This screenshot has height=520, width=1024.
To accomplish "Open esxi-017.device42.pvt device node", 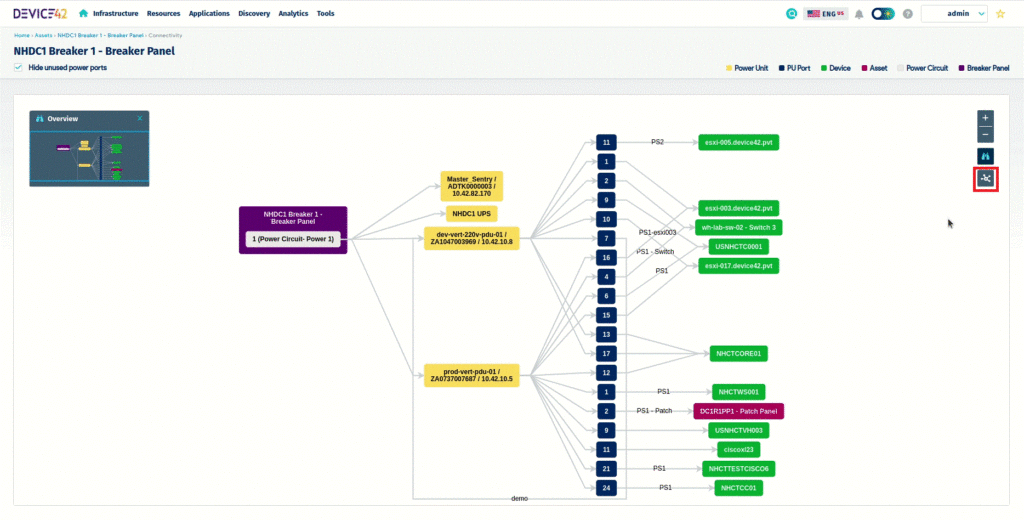I will [739, 266].
